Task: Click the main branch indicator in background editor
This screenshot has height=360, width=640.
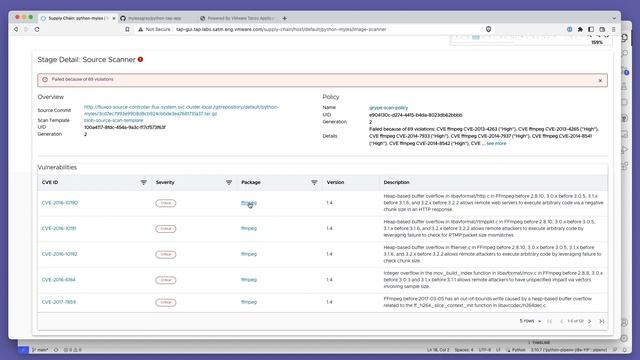Action: pyautogui.click(x=40, y=350)
